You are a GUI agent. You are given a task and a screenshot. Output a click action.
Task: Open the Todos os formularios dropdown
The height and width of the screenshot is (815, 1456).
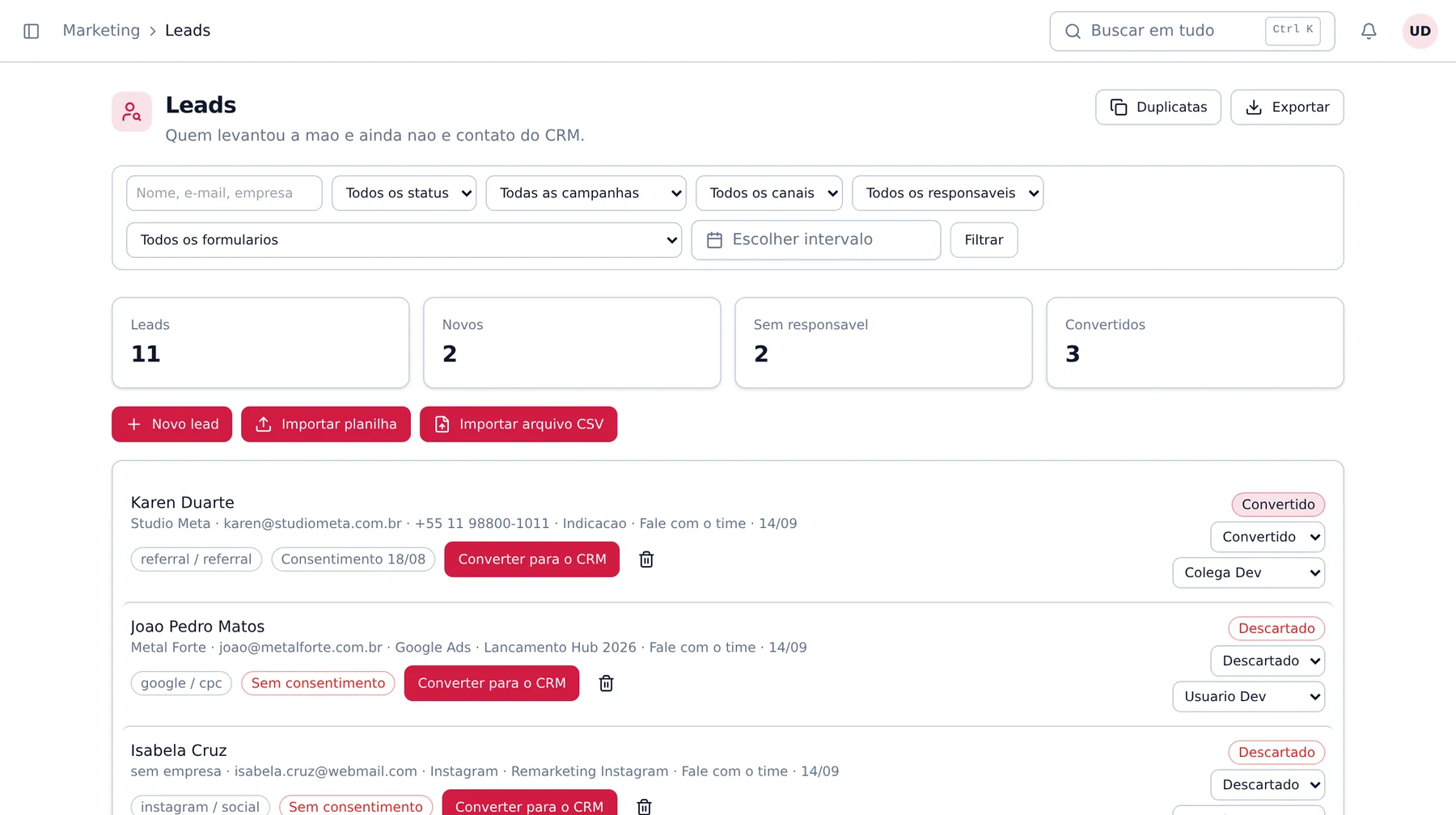coord(404,240)
